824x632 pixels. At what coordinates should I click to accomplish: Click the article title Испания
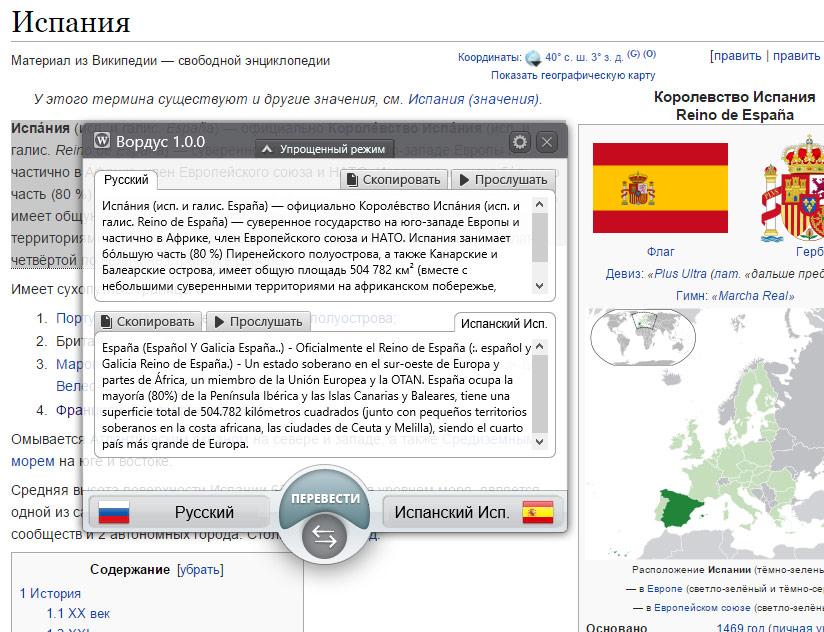[70, 22]
